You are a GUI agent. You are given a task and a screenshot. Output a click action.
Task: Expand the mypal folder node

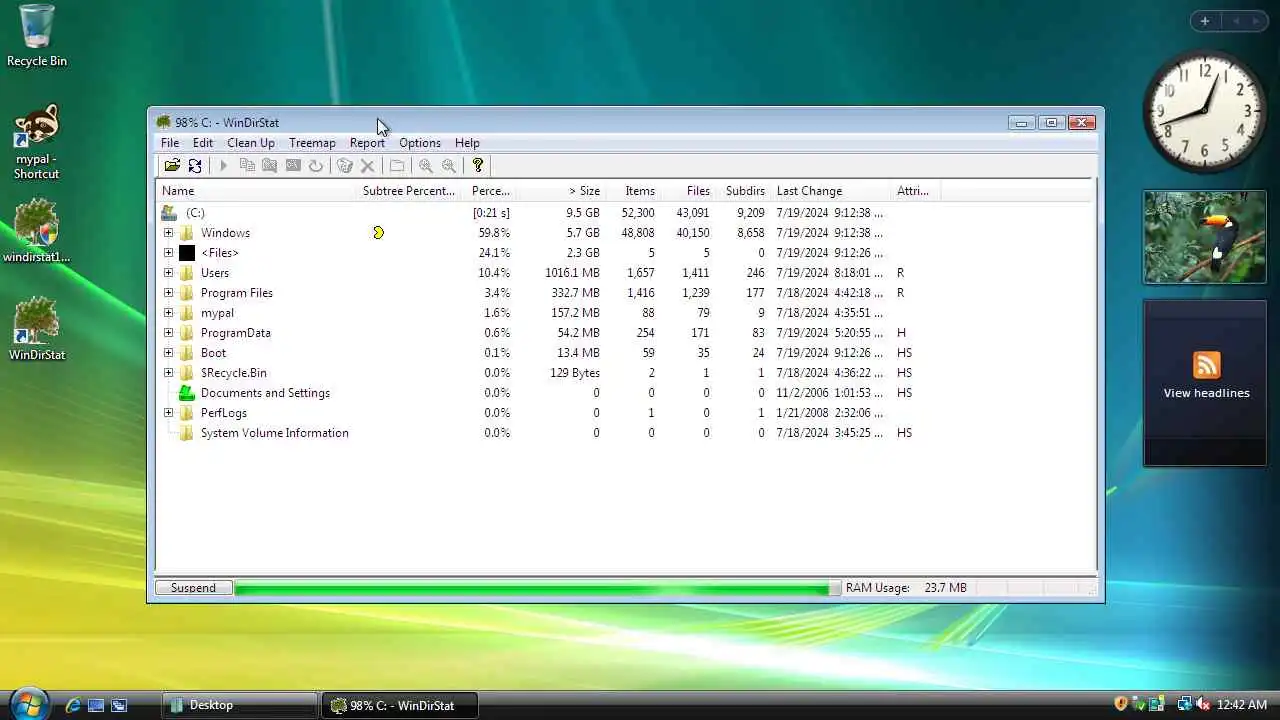pyautogui.click(x=168, y=313)
